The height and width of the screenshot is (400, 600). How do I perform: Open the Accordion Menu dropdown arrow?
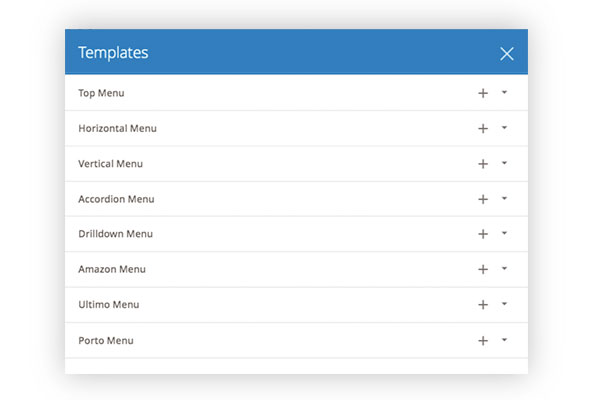(x=505, y=198)
